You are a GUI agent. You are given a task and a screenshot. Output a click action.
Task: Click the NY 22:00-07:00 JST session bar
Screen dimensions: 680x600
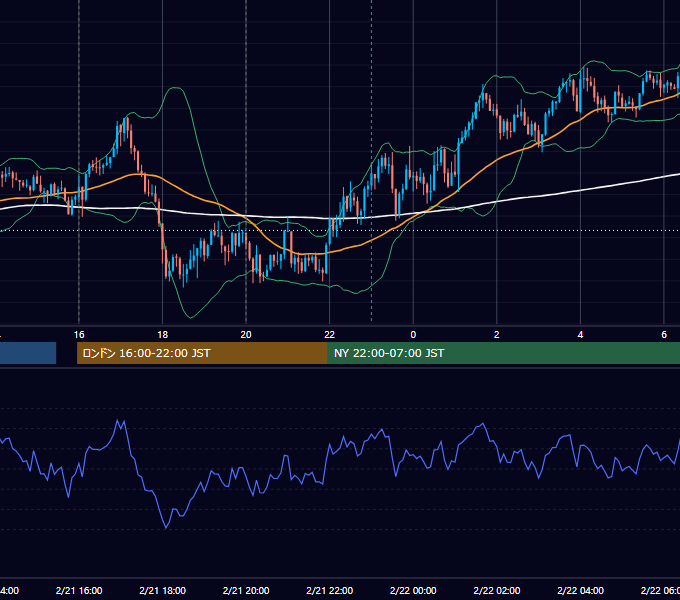tap(503, 353)
